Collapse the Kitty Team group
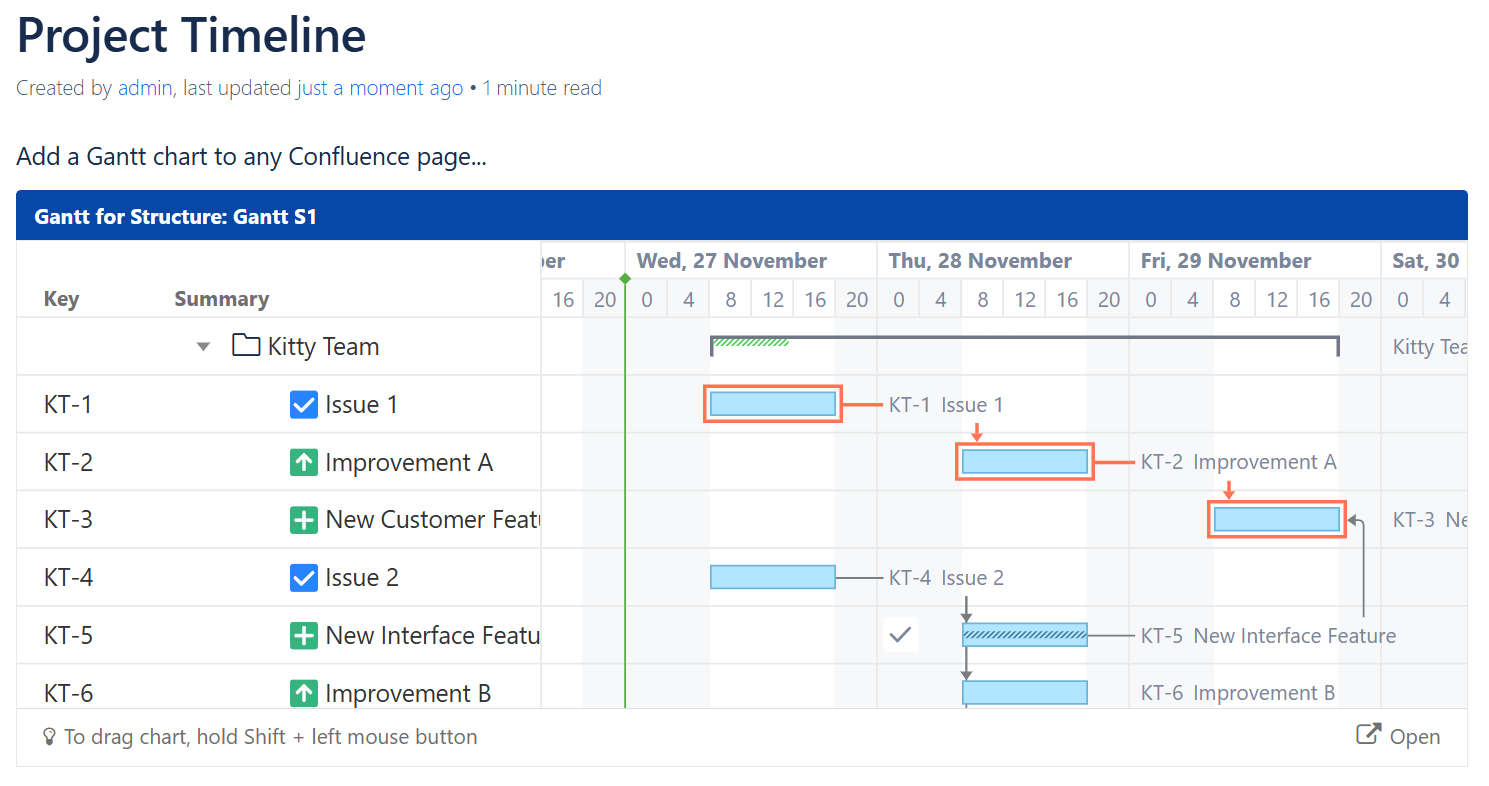Screen dimensions: 1489x786 coord(203,345)
